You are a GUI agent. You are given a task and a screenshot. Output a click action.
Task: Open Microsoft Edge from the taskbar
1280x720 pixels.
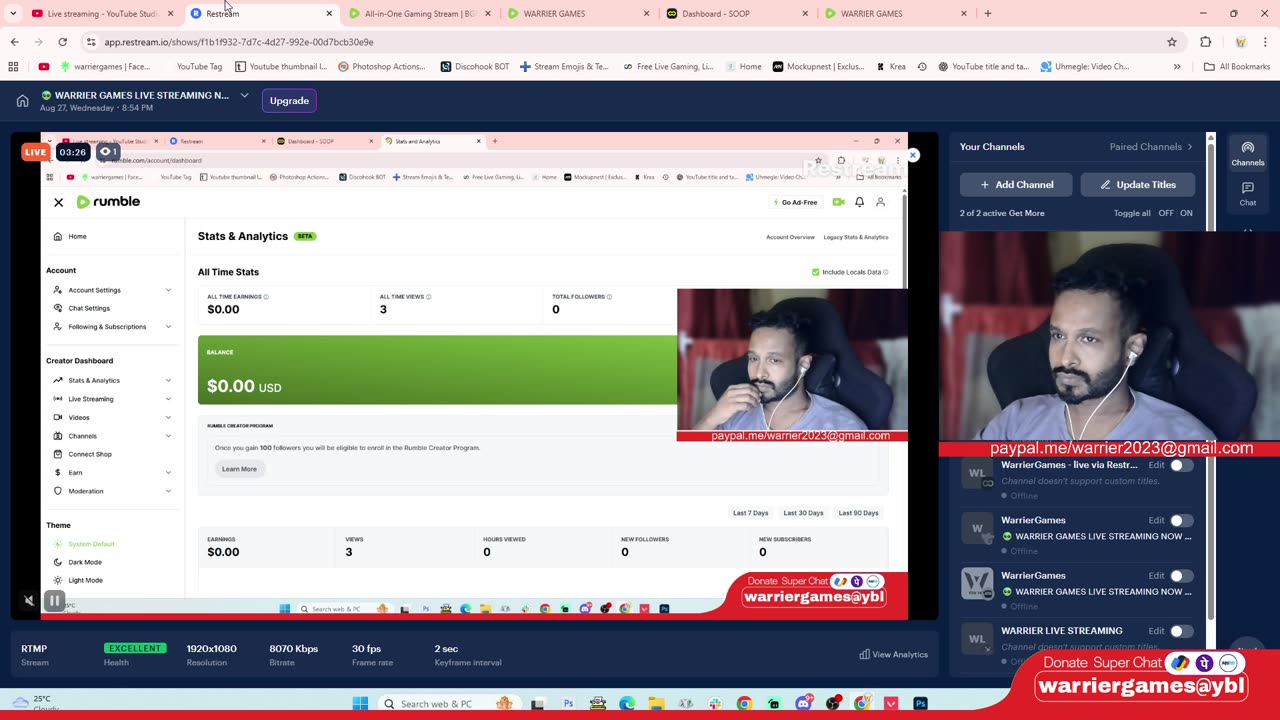[x=626, y=703]
